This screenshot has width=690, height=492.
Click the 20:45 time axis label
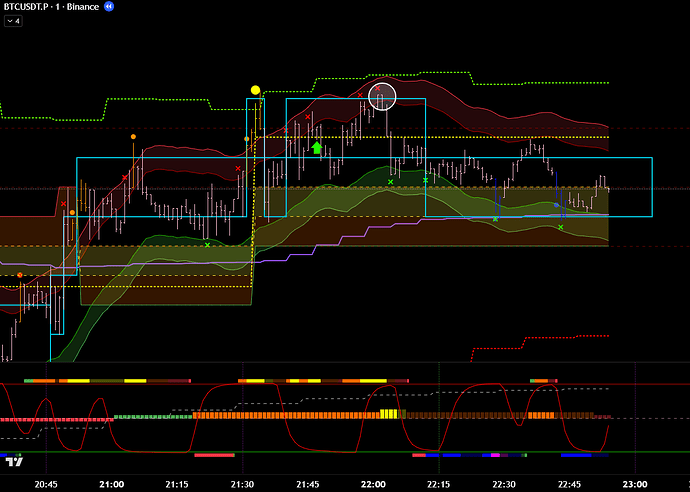click(x=46, y=483)
